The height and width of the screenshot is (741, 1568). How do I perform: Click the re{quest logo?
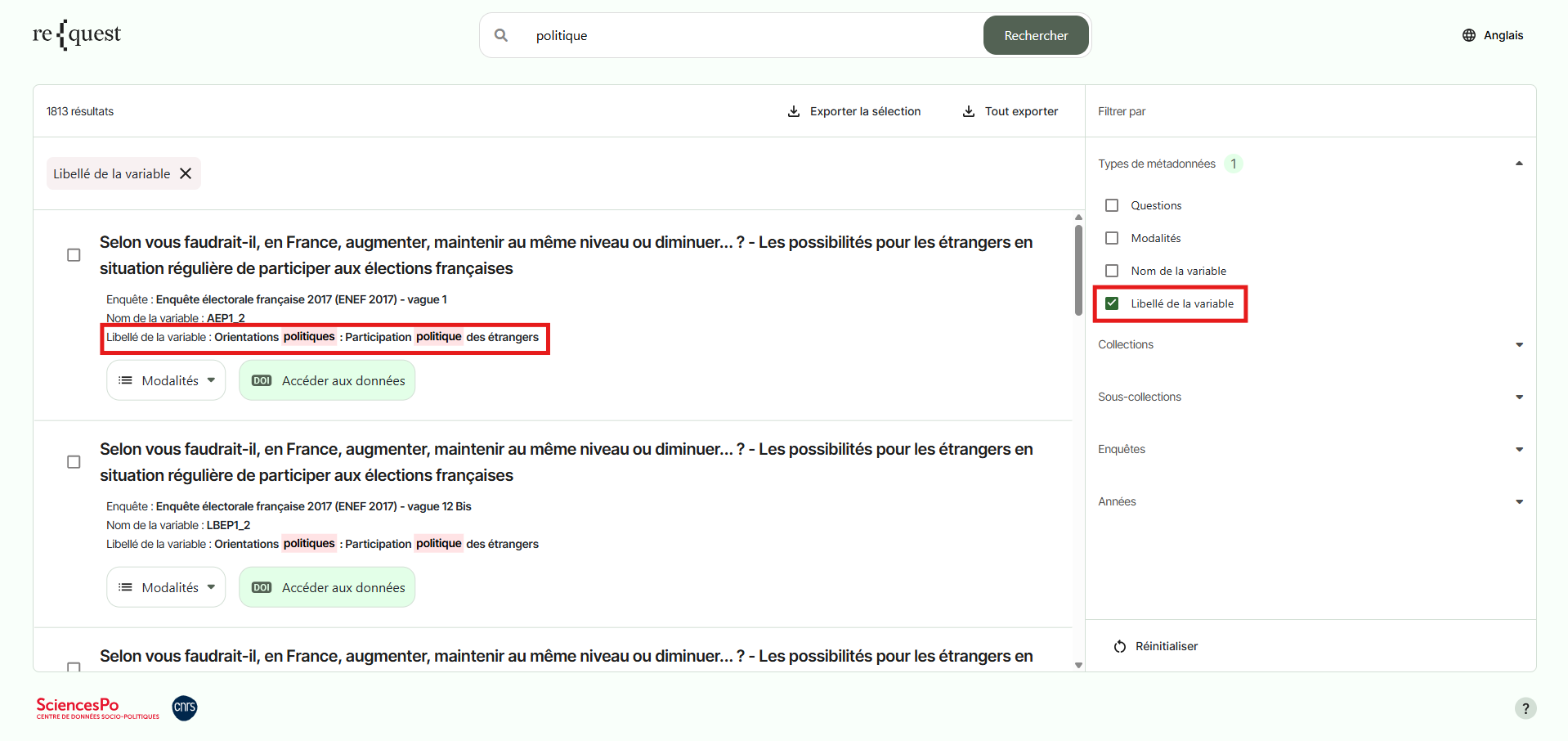[x=77, y=34]
